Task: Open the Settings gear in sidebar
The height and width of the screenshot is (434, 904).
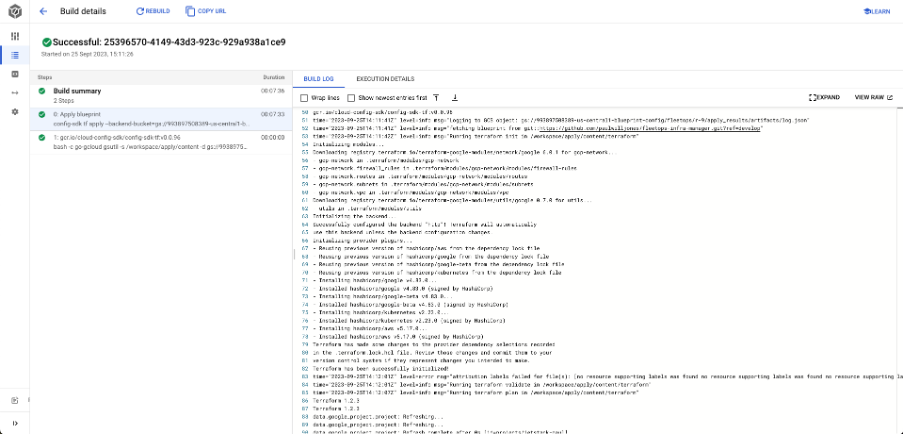Action: (x=15, y=112)
